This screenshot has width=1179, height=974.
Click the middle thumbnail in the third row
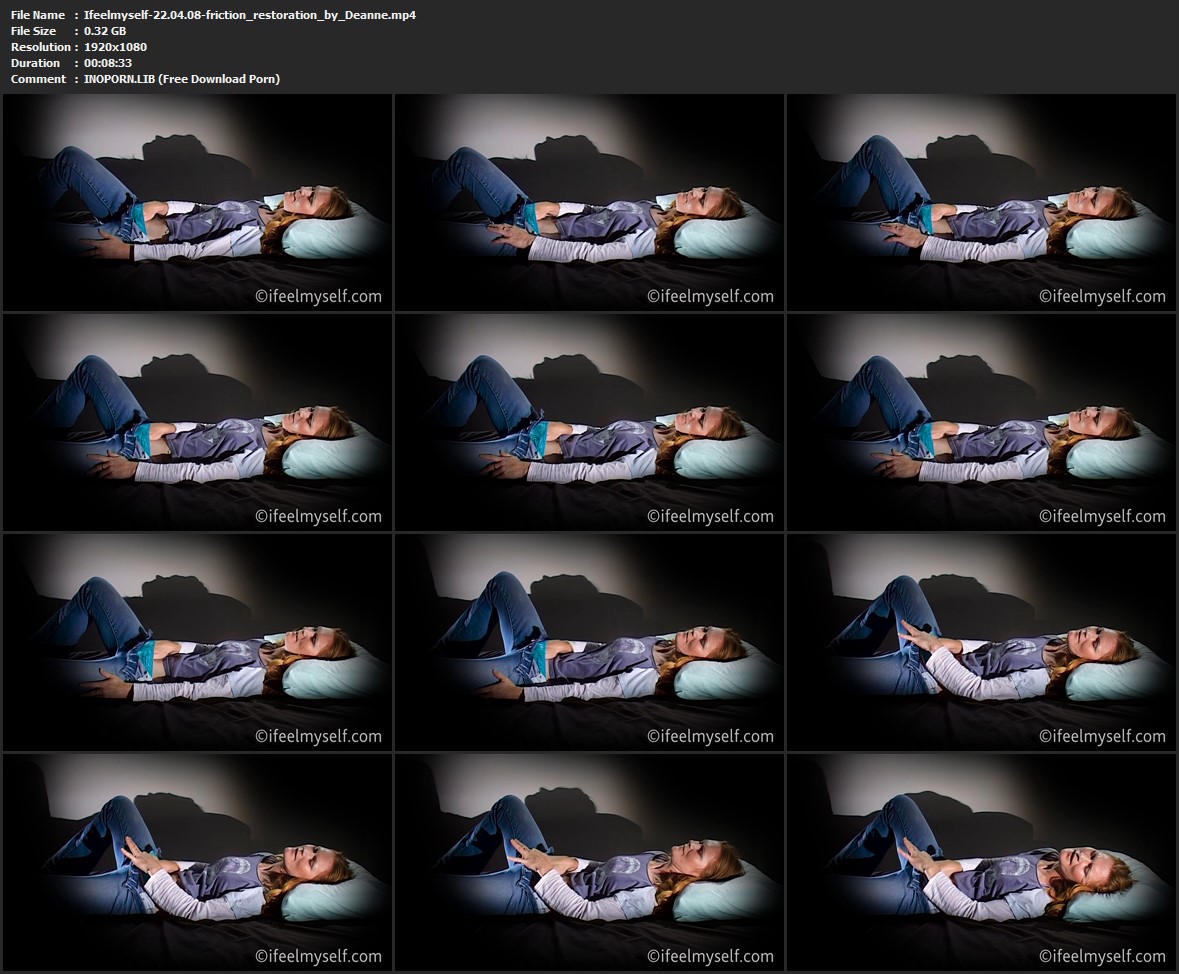(589, 643)
